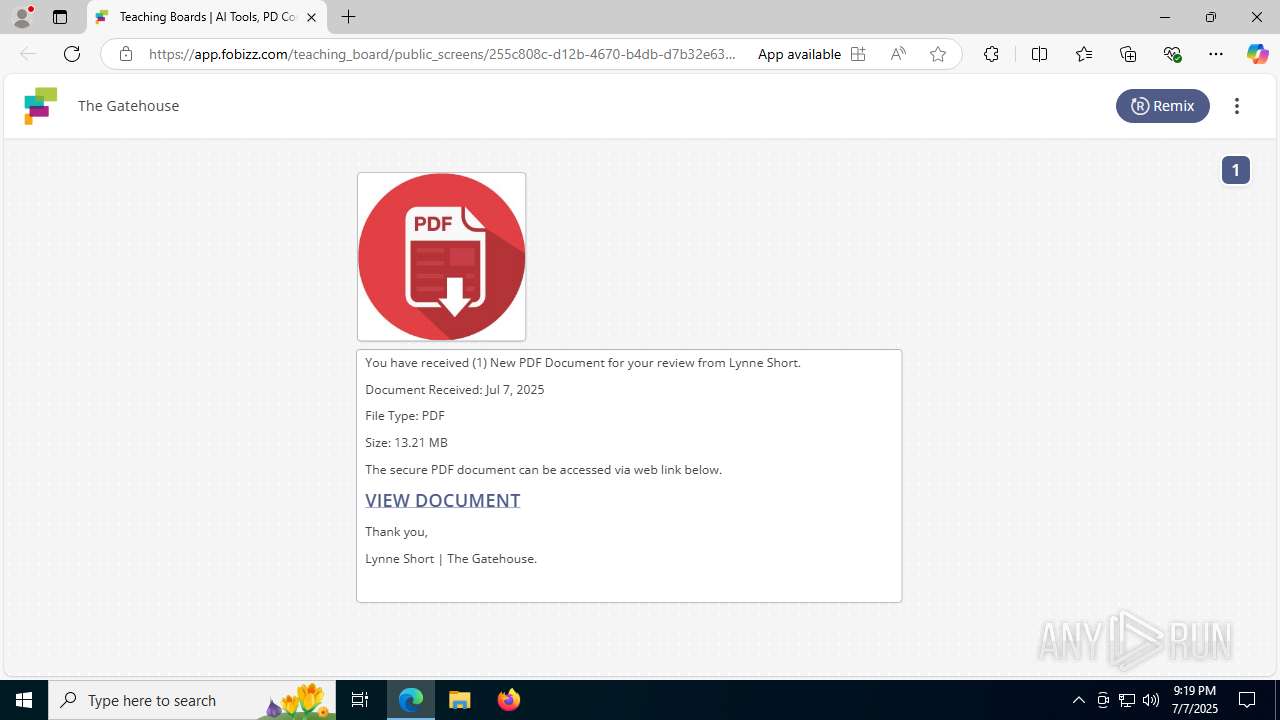Open Copilot sidebar icon
This screenshot has height=720, width=1280.
click(x=1257, y=54)
